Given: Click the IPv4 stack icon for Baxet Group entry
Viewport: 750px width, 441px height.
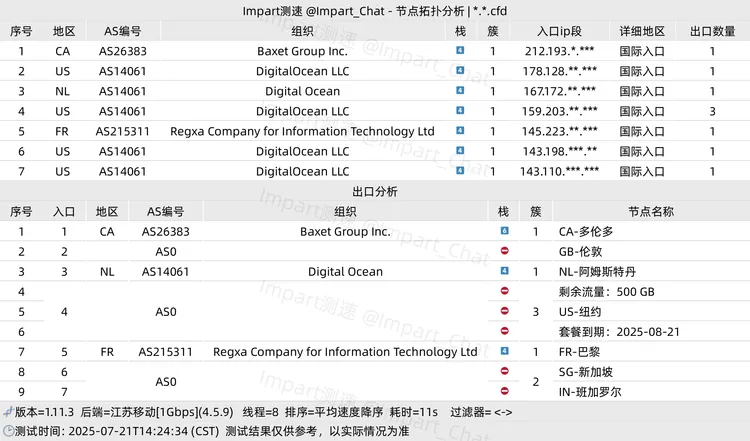Looking at the screenshot, I should (x=460, y=51).
